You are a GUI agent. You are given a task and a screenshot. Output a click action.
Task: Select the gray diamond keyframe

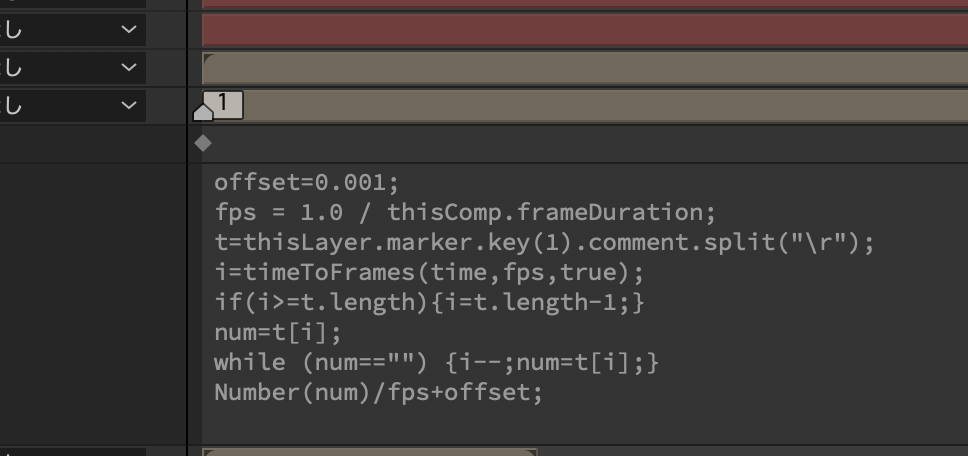pos(202,143)
